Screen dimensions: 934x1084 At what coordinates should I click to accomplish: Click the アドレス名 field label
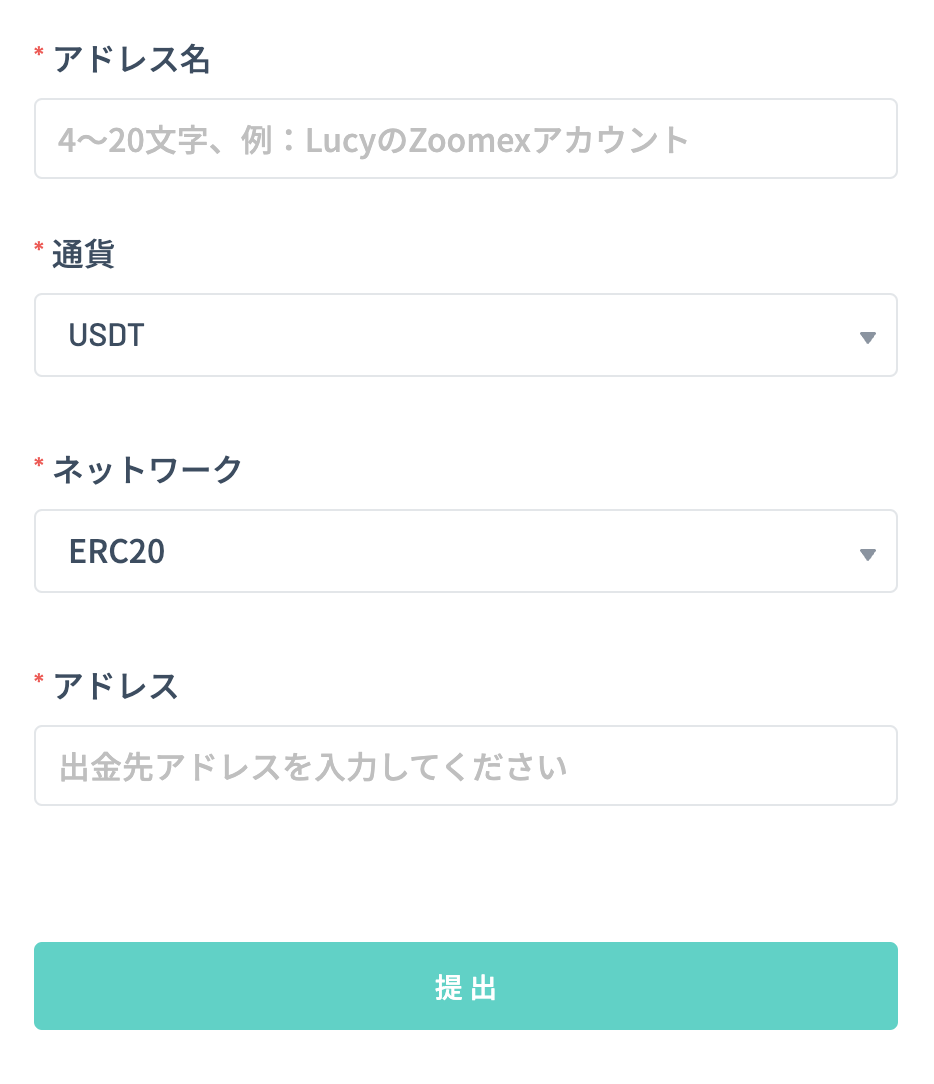click(131, 59)
